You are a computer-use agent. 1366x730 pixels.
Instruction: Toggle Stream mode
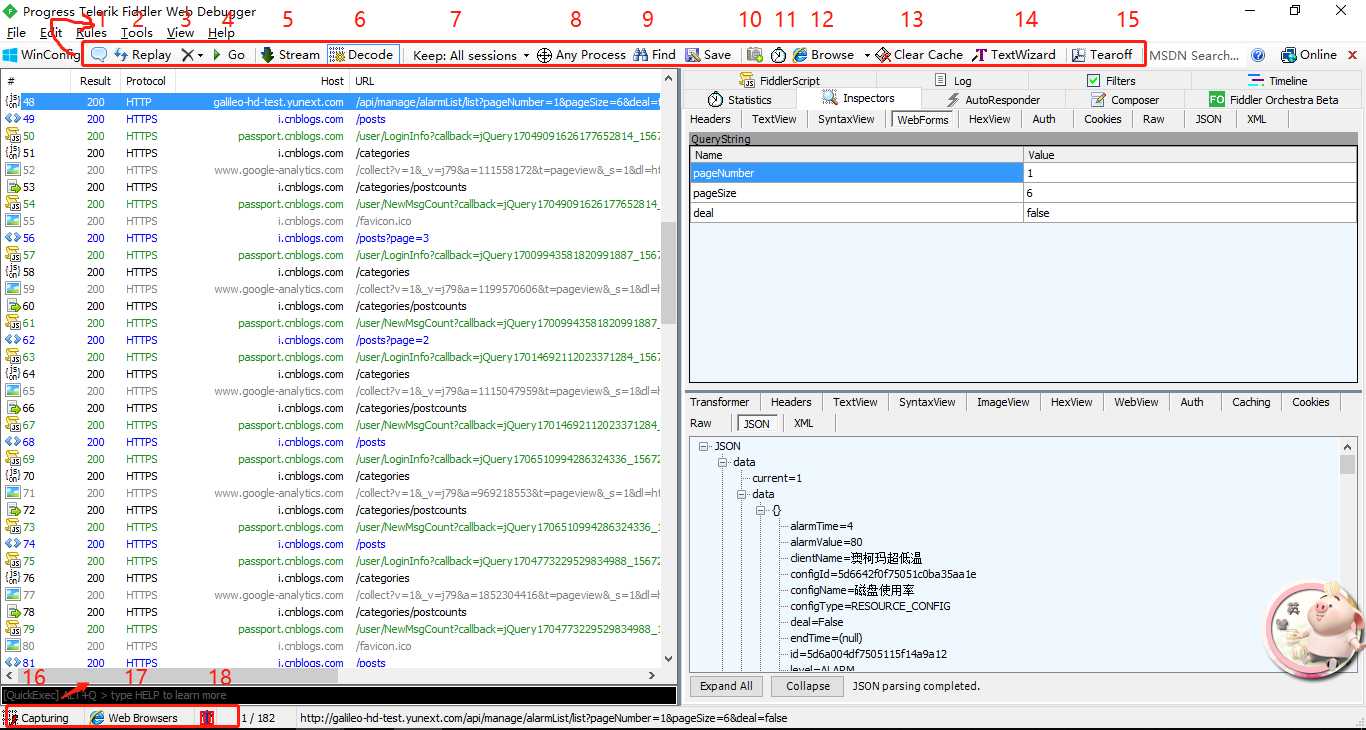[x=290, y=55]
